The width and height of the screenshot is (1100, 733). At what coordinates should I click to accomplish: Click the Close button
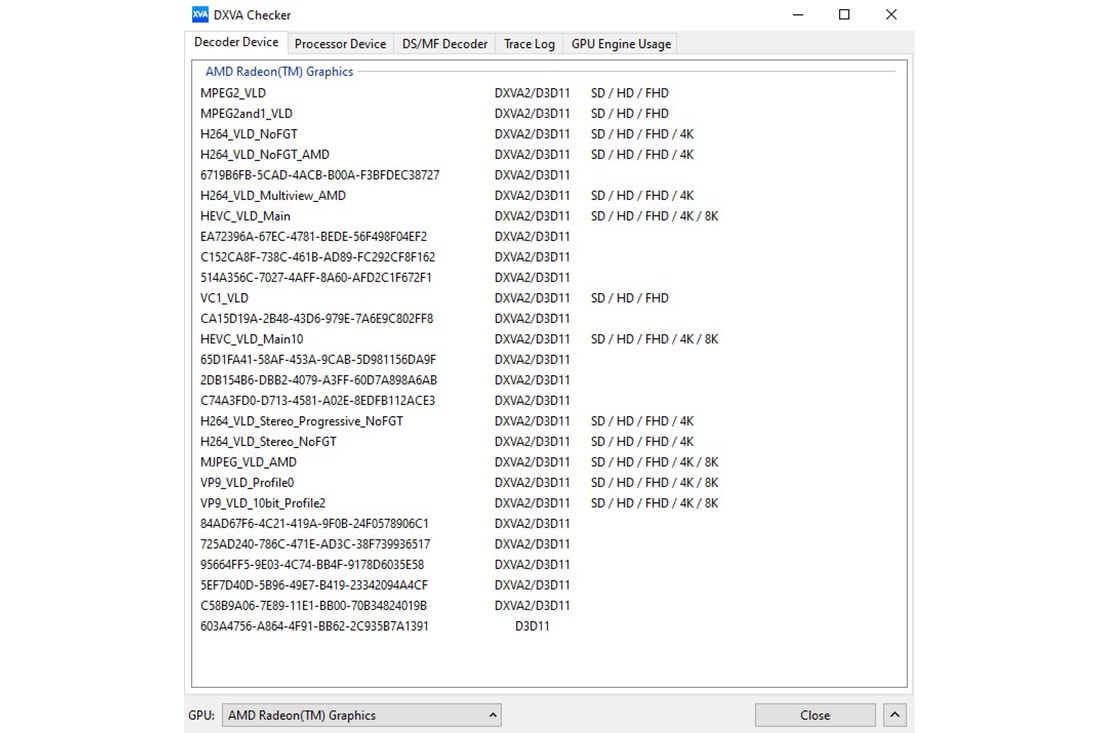(815, 715)
